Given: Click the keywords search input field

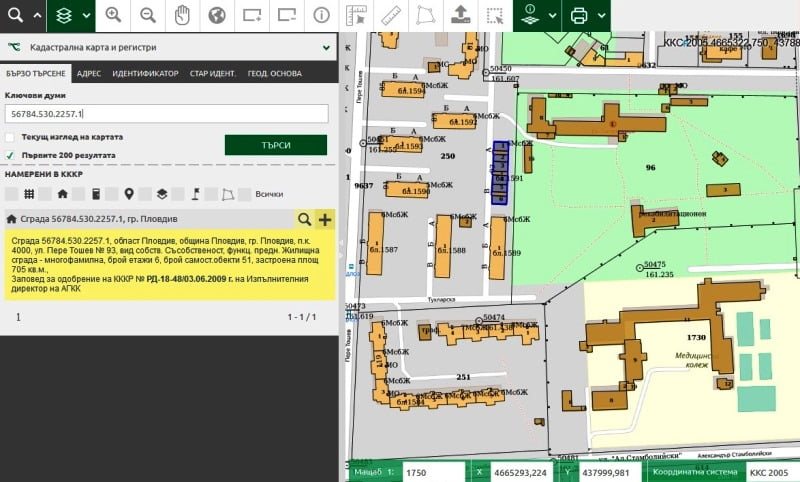Looking at the screenshot, I should pyautogui.click(x=166, y=114).
